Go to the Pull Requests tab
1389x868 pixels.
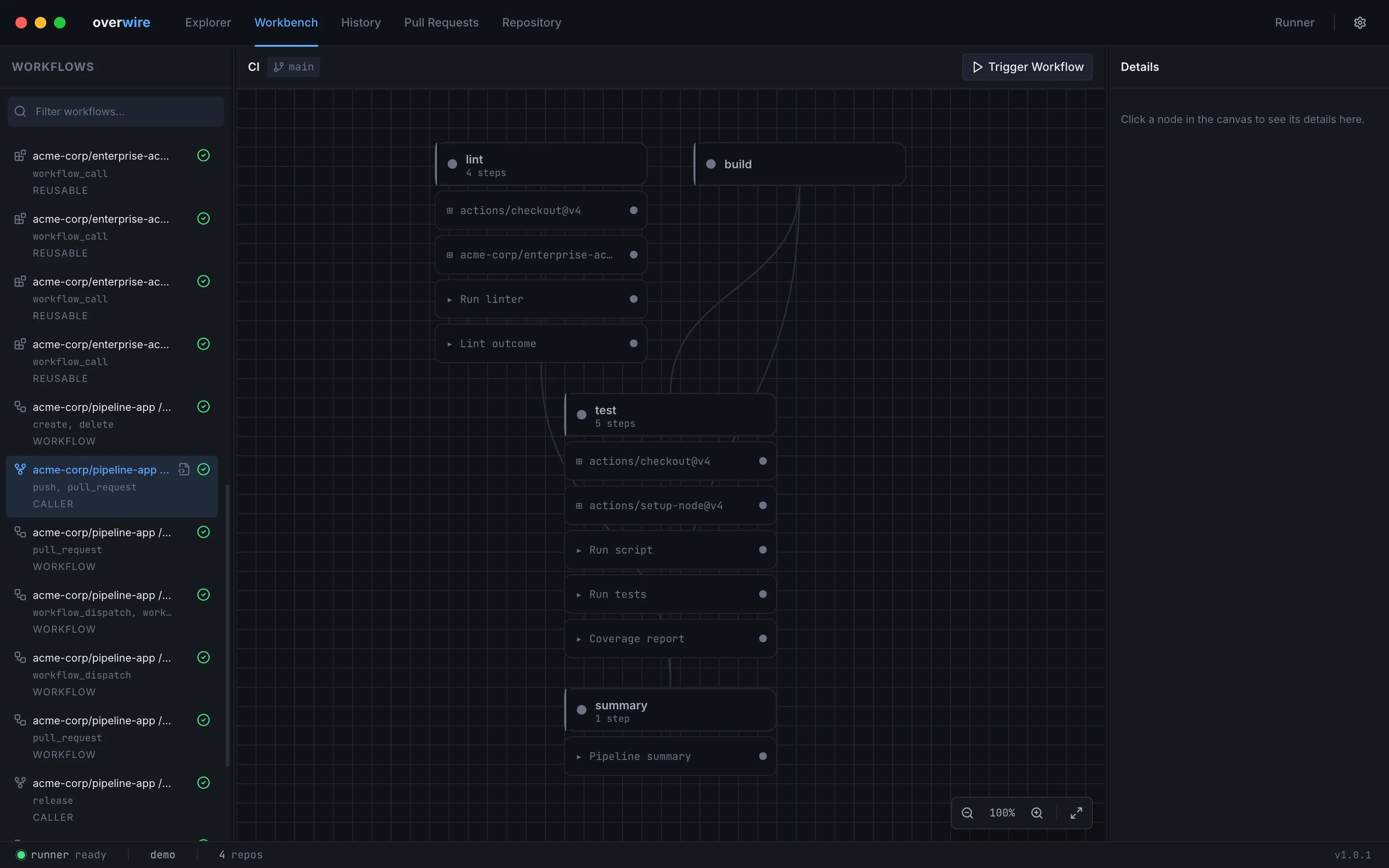(x=441, y=22)
